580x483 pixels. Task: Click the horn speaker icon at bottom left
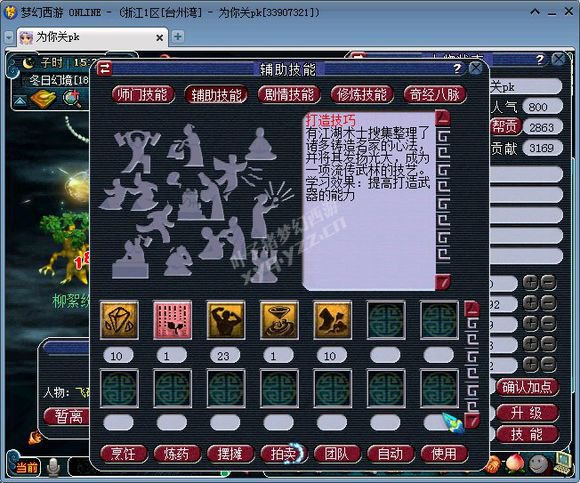35,438
